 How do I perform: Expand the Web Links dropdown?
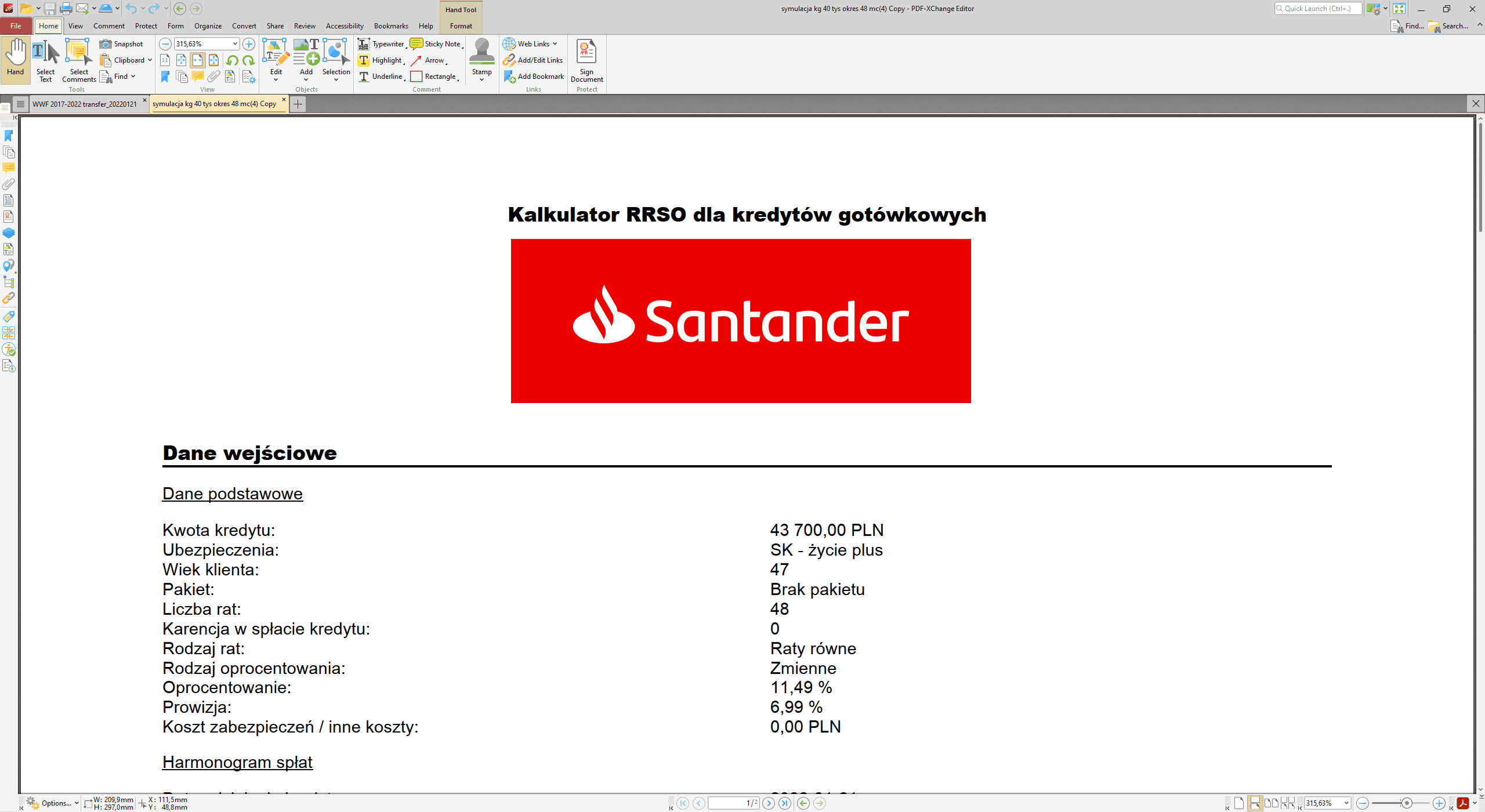(555, 44)
